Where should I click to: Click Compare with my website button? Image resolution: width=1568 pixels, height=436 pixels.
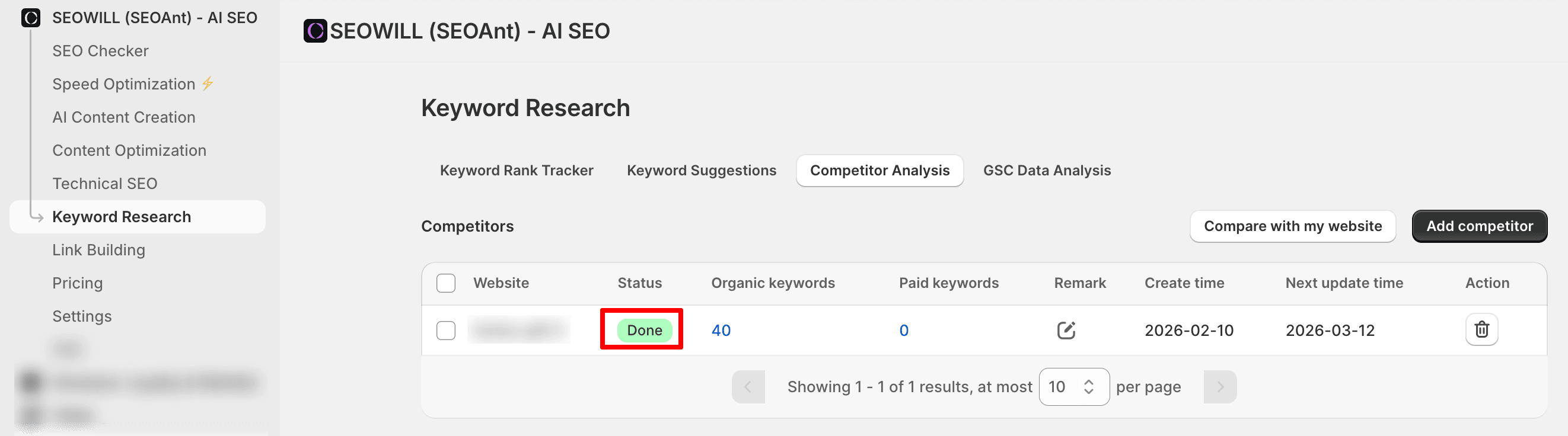(x=1292, y=226)
